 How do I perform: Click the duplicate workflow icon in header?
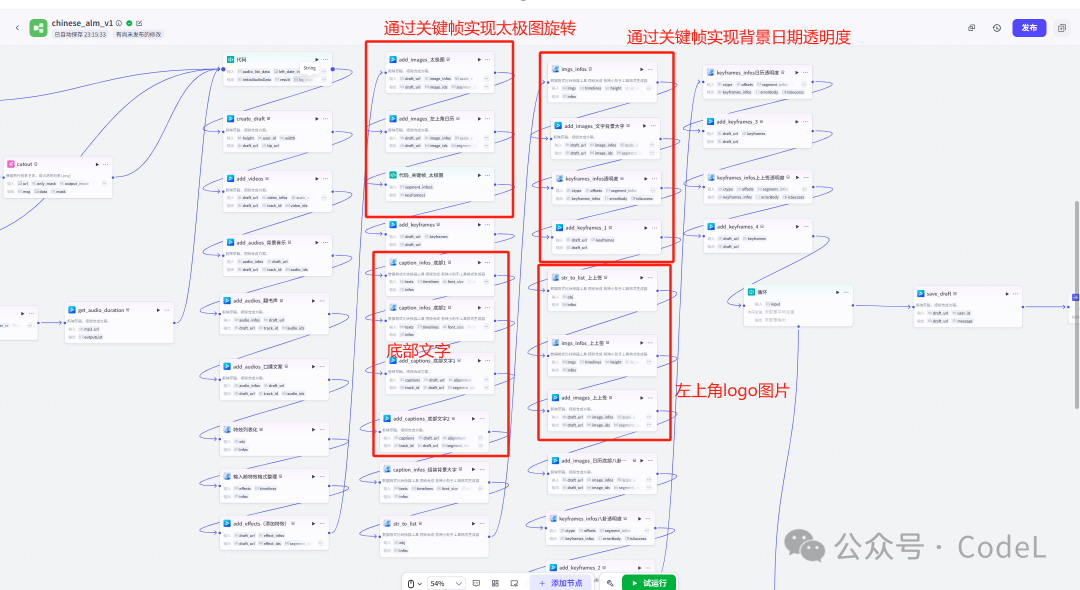[x=972, y=28]
